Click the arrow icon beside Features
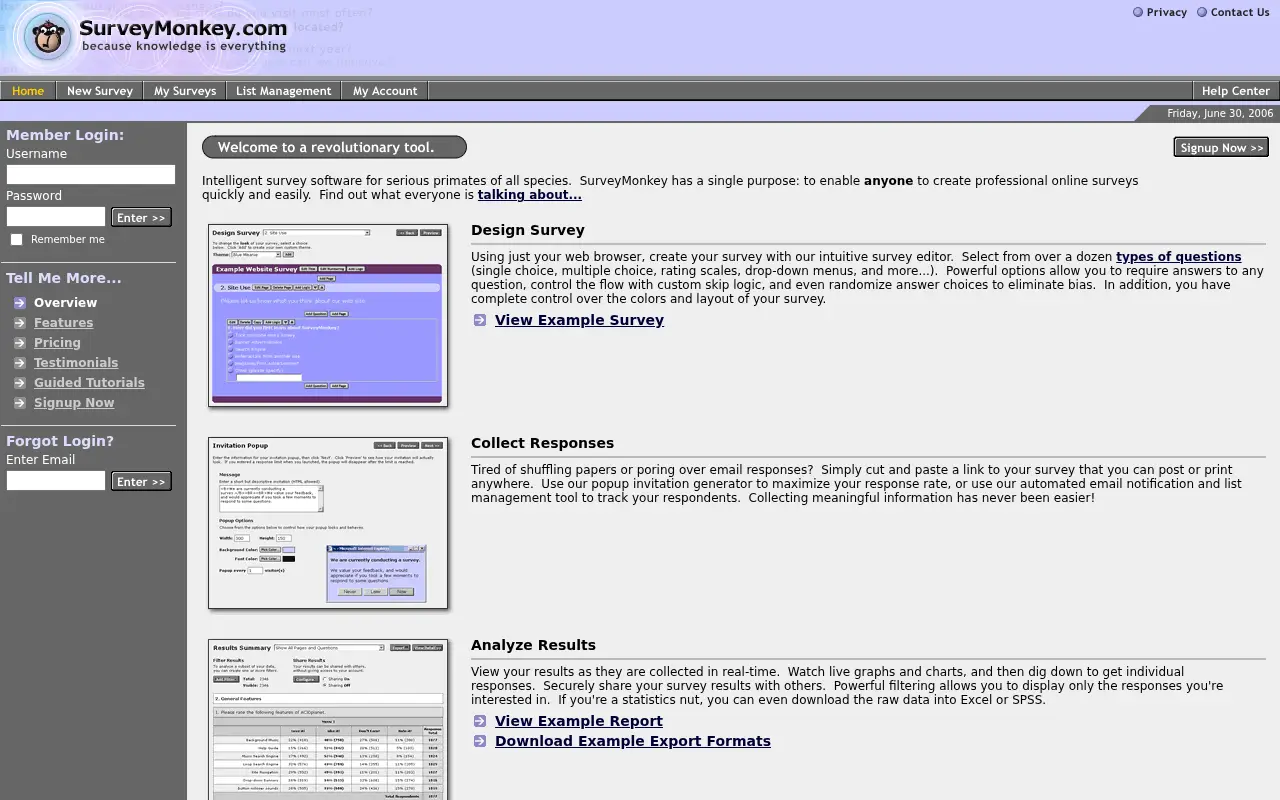This screenshot has width=1280, height=800. pos(20,323)
